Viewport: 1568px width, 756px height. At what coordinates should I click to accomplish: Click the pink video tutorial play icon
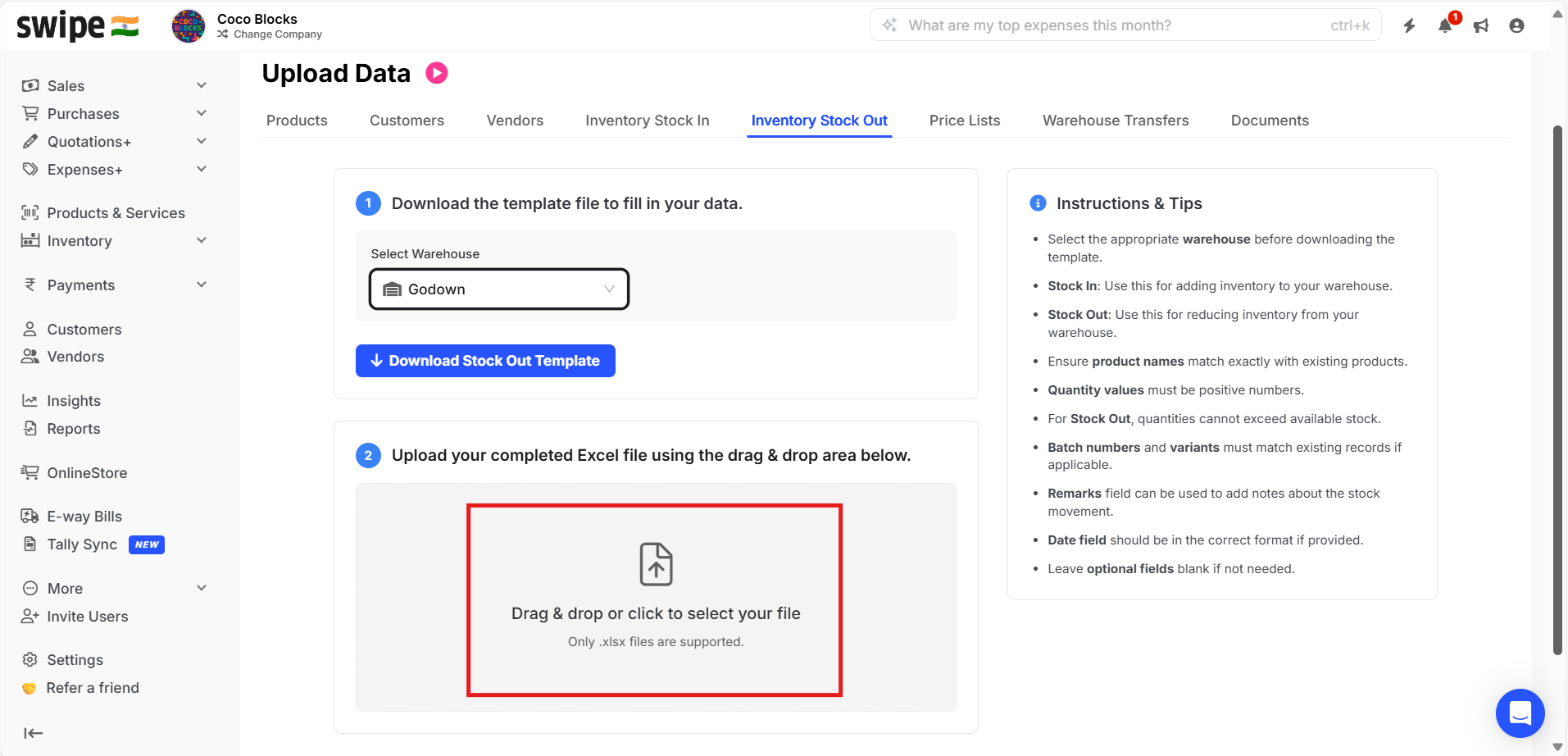coord(437,73)
